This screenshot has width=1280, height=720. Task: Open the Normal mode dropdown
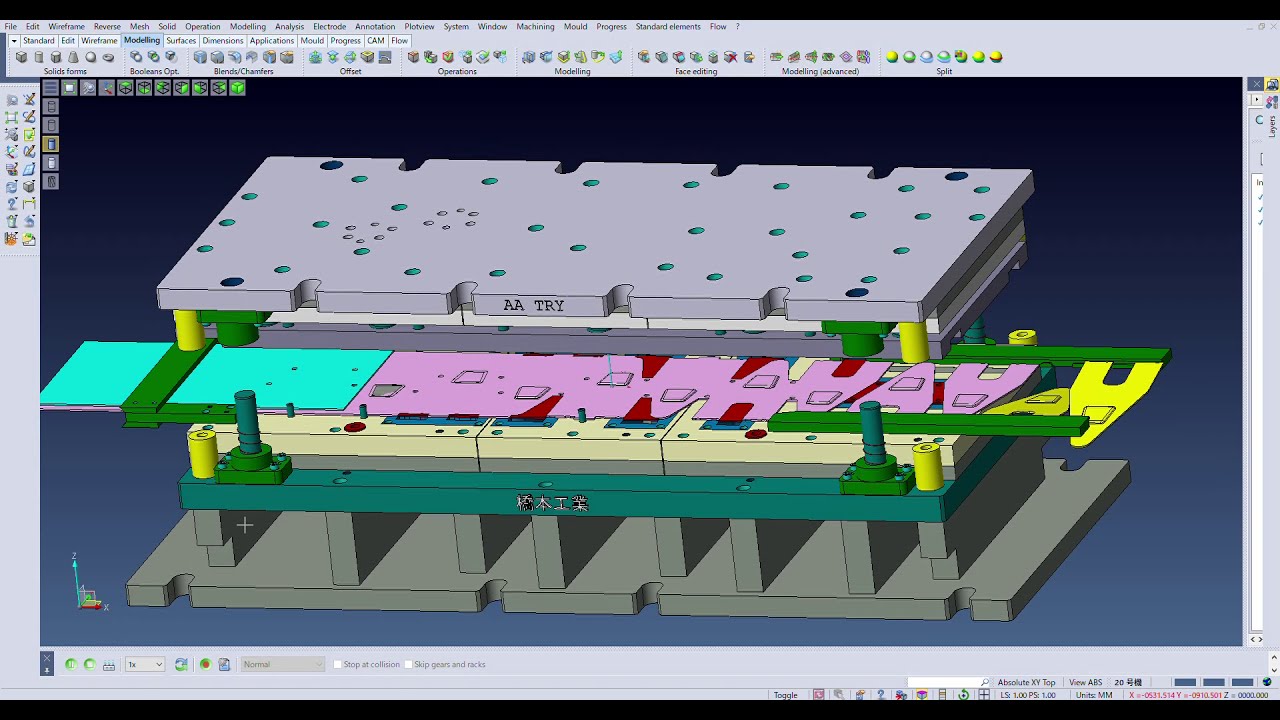pos(283,664)
